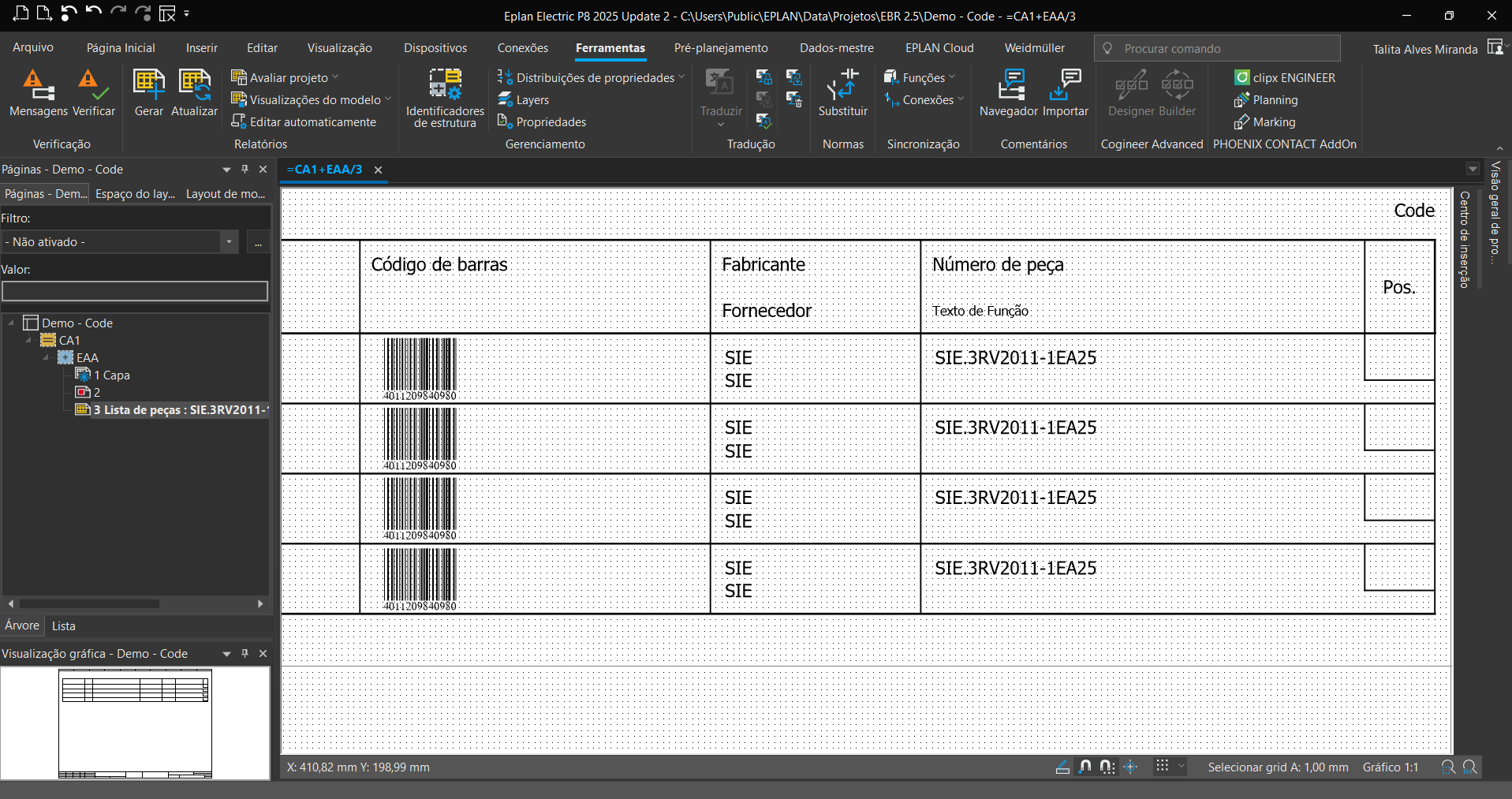Screen dimensions: 1512x799
Task: Toggle design mode crosshair in status bar
Action: [x=1130, y=767]
